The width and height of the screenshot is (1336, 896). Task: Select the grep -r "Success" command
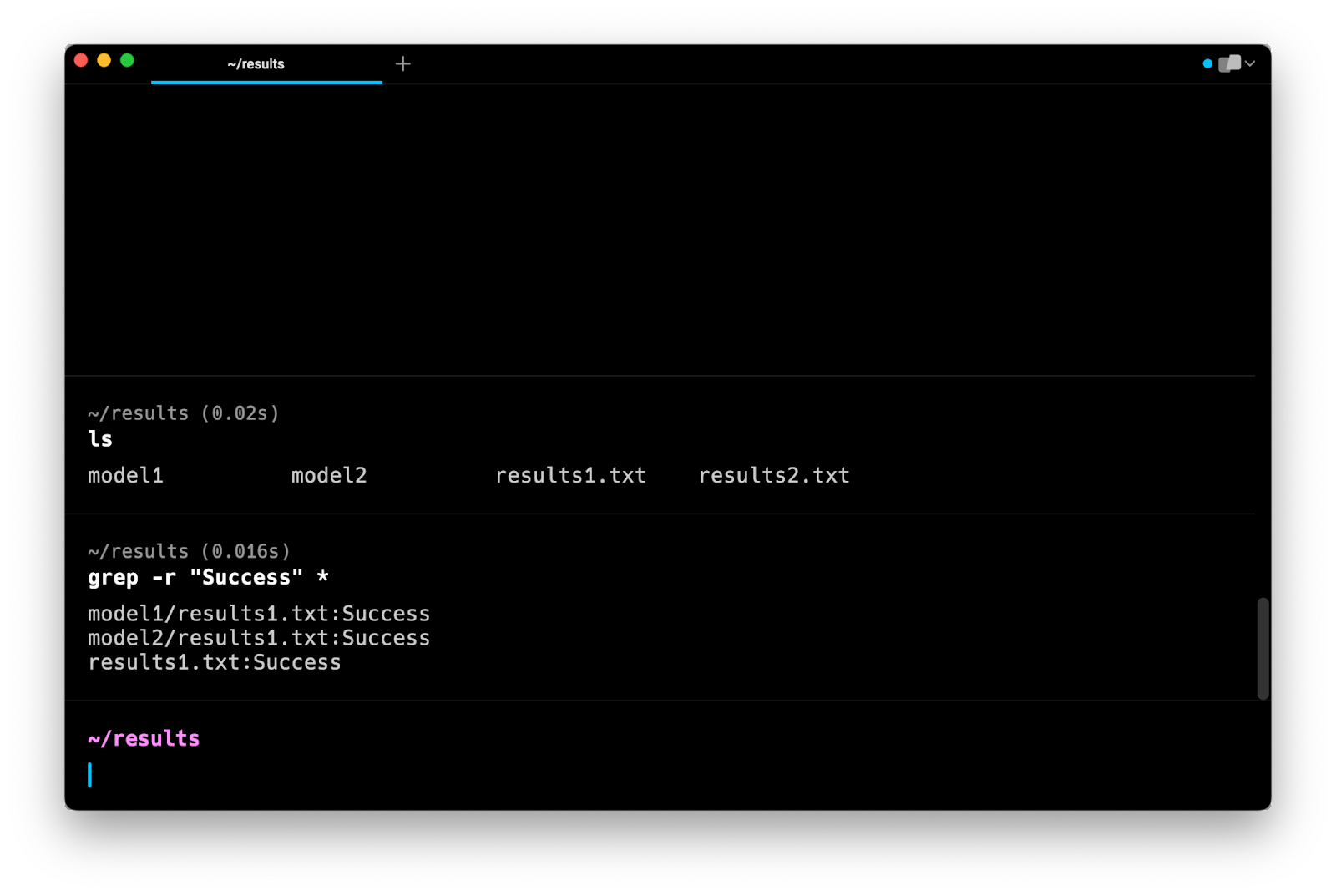208,578
